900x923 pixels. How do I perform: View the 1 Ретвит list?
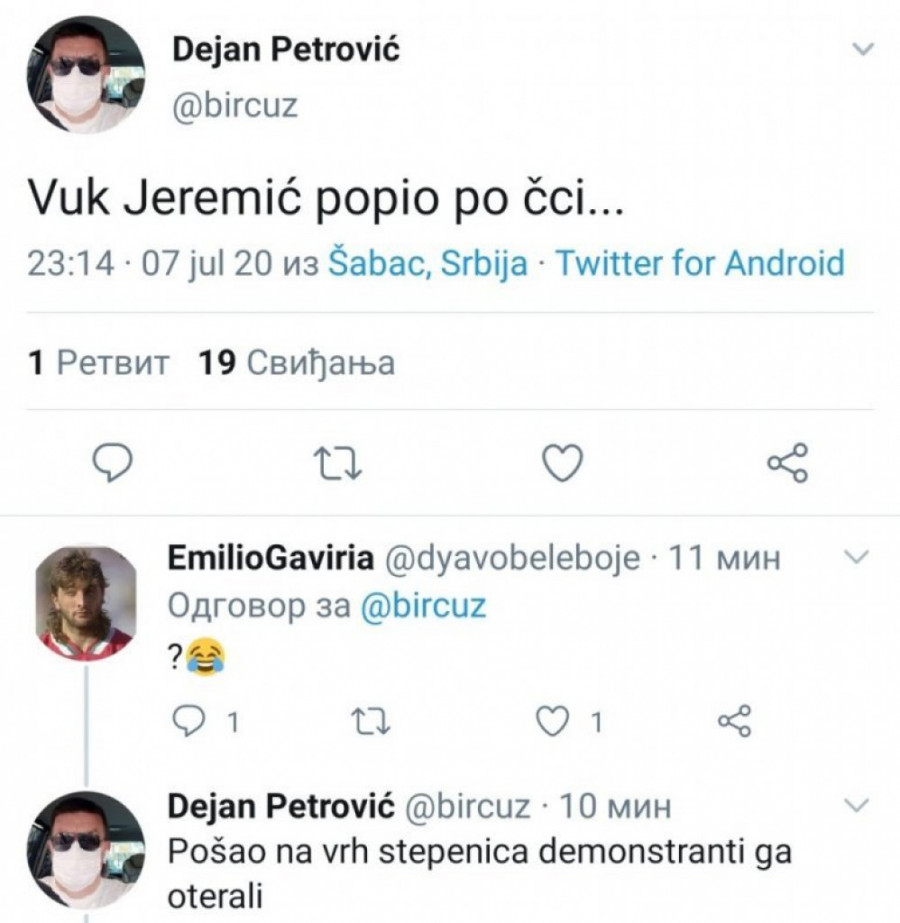tap(99, 363)
